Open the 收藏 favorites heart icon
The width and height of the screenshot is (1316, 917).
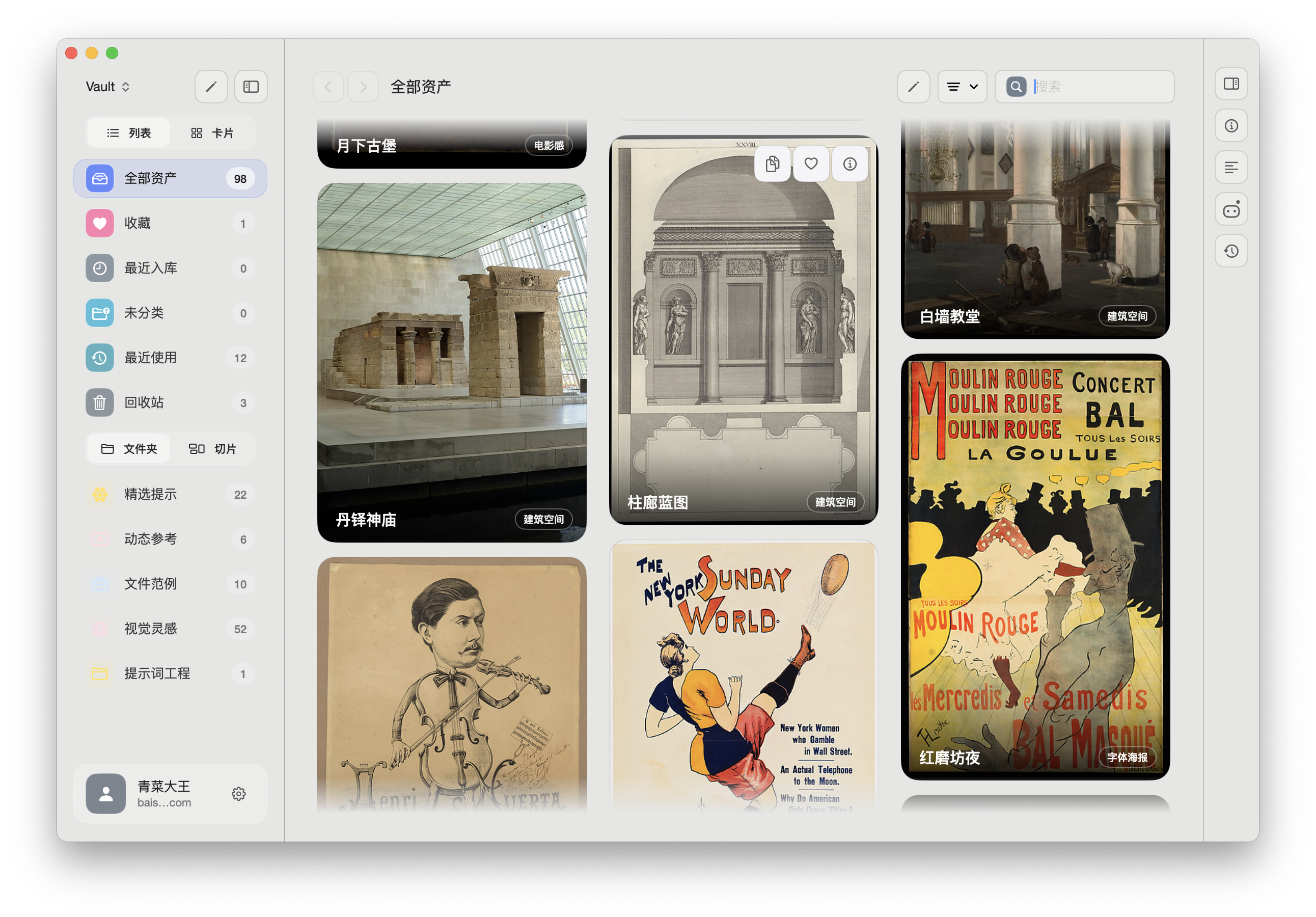click(100, 223)
